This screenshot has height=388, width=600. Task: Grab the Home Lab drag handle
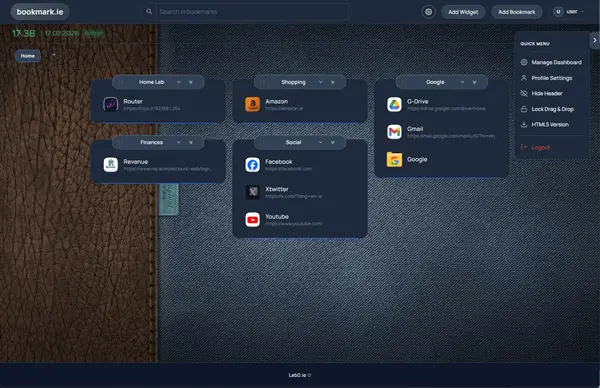(122, 82)
